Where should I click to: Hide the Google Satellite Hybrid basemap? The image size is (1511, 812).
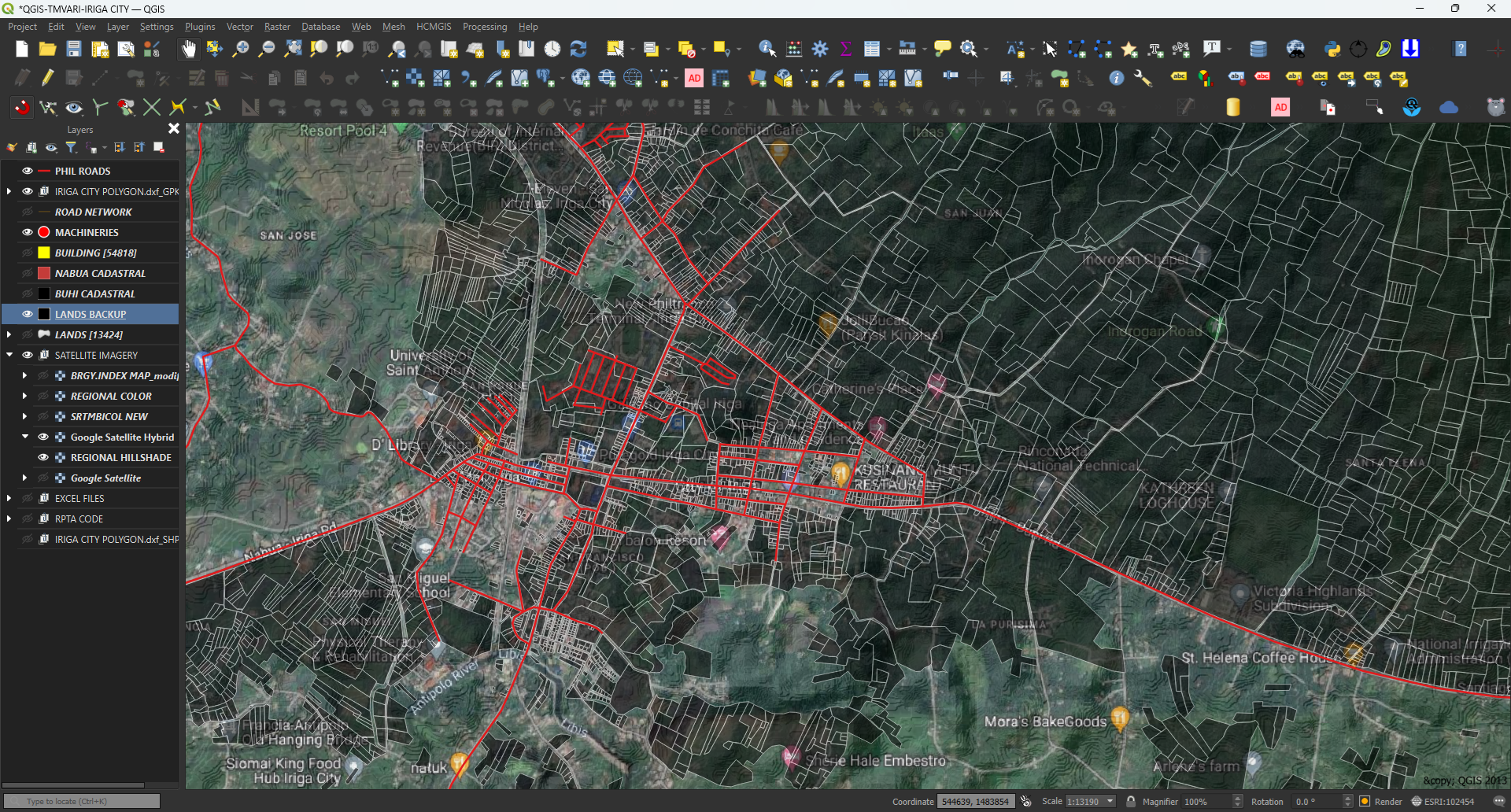(43, 437)
